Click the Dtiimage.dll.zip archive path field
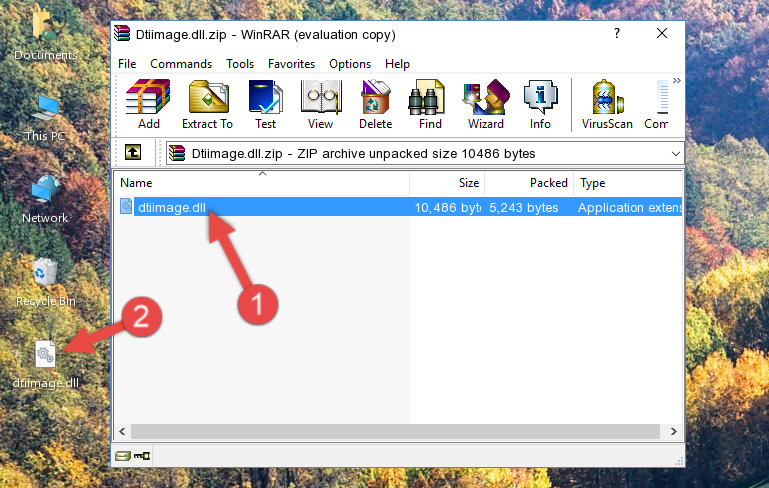Viewport: 769px width, 488px height. point(425,154)
